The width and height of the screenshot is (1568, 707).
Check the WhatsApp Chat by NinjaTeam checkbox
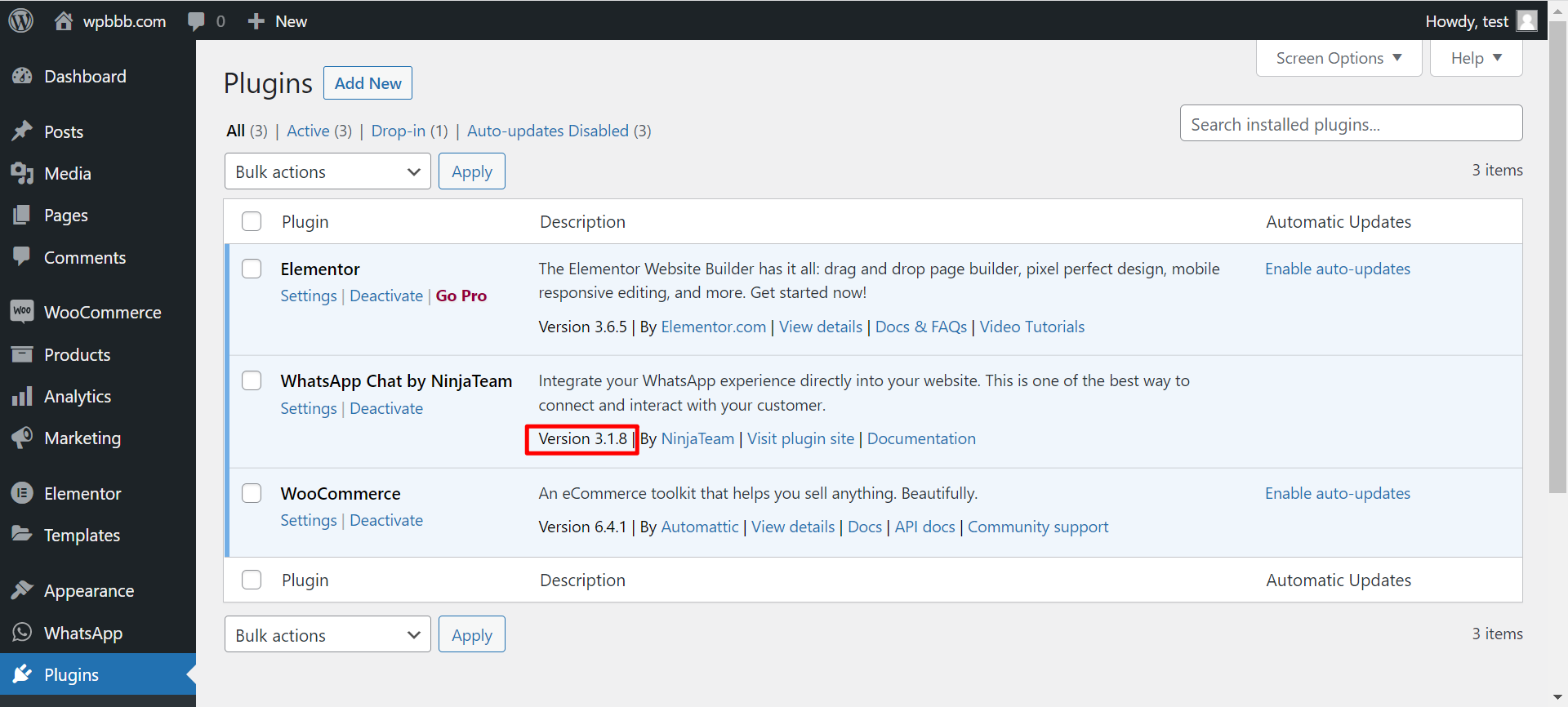point(252,380)
